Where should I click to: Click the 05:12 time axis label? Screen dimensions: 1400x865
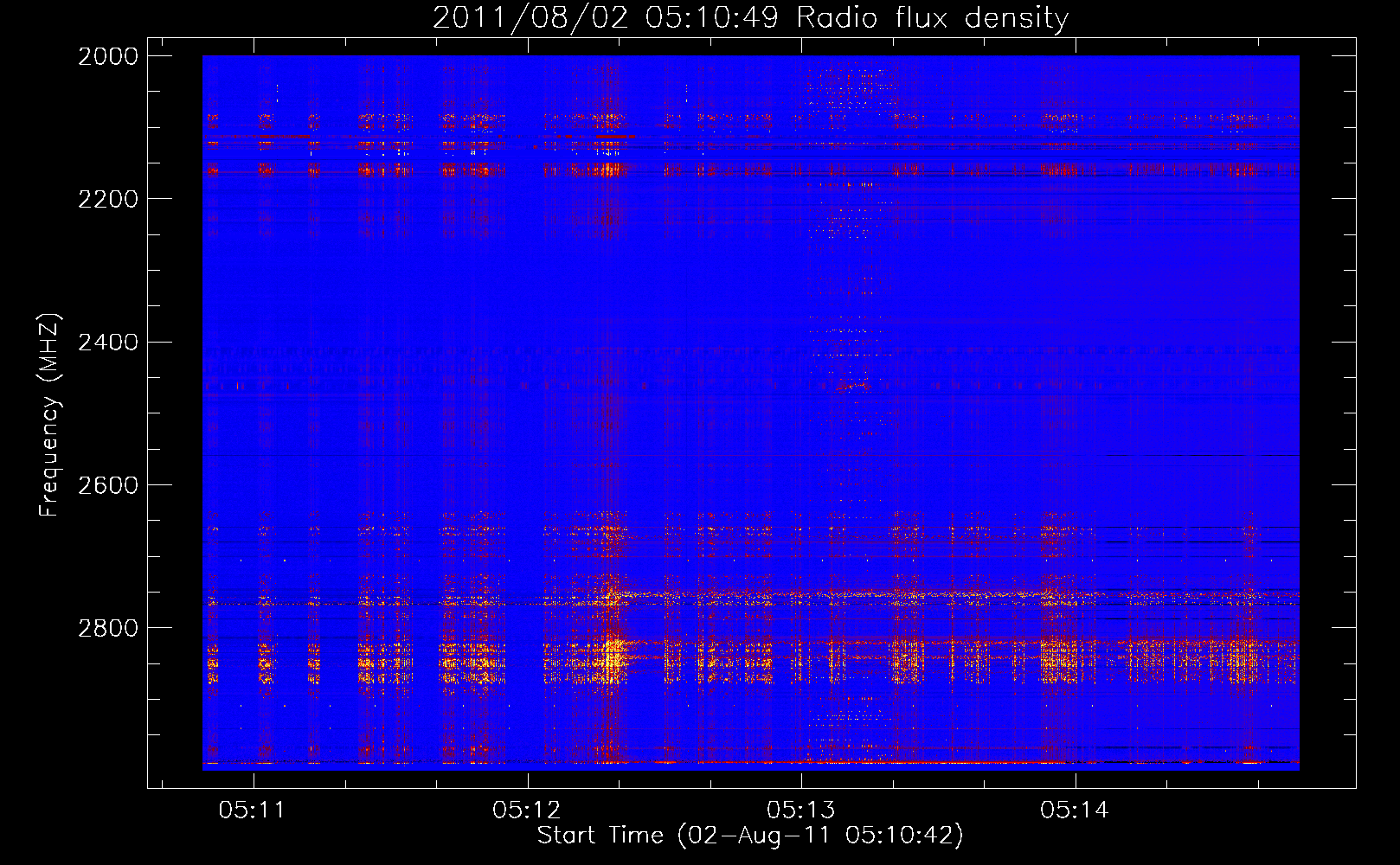coord(526,811)
